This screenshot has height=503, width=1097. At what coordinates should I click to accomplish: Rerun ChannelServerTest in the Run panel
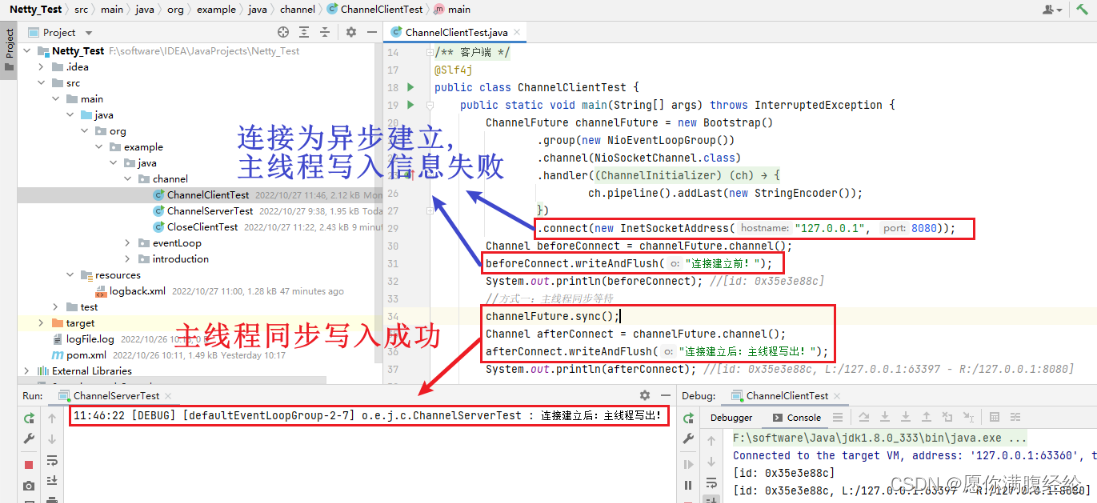29,418
